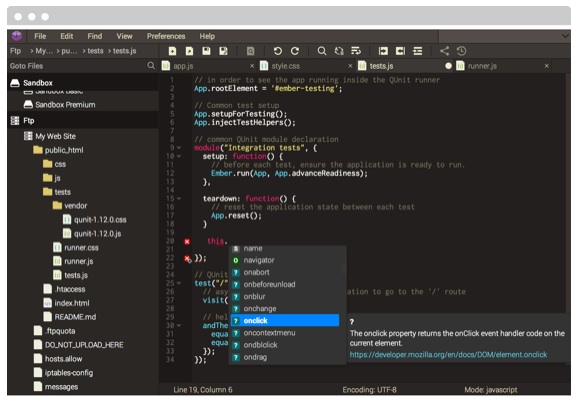Image resolution: width=579 pixels, height=400 pixels.
Task: Click the Auto-format code icon
Action: pos(418,51)
